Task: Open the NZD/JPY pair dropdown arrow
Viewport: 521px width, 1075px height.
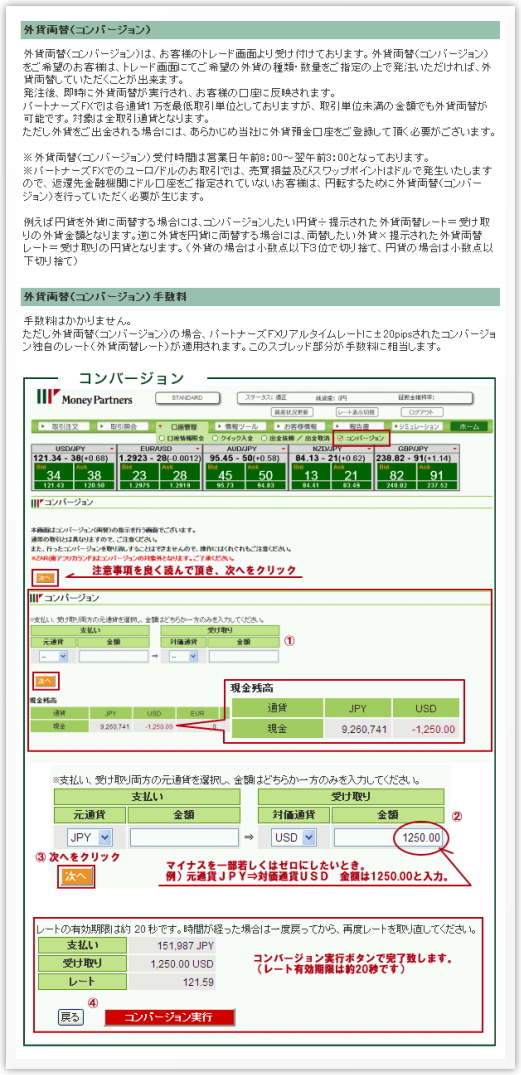Action: (369, 448)
